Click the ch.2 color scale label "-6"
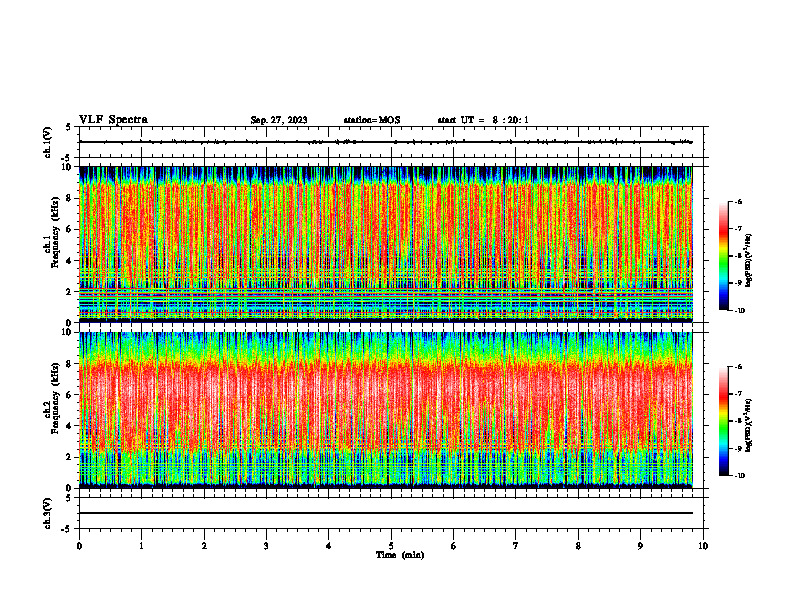Viewport: 792px width, 612px height. point(738,367)
